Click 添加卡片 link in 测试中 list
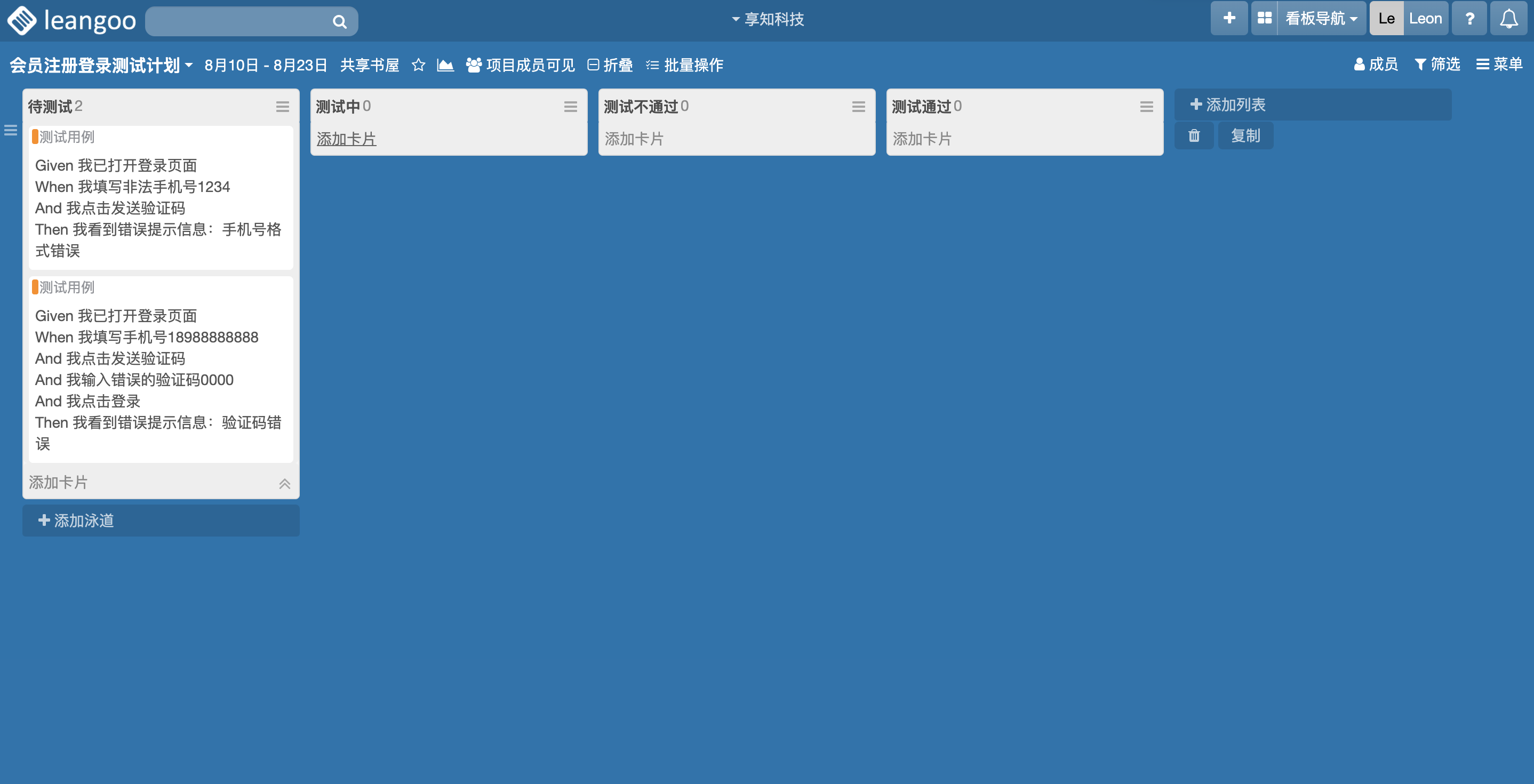Viewport: 1534px width, 784px height. pyautogui.click(x=346, y=139)
